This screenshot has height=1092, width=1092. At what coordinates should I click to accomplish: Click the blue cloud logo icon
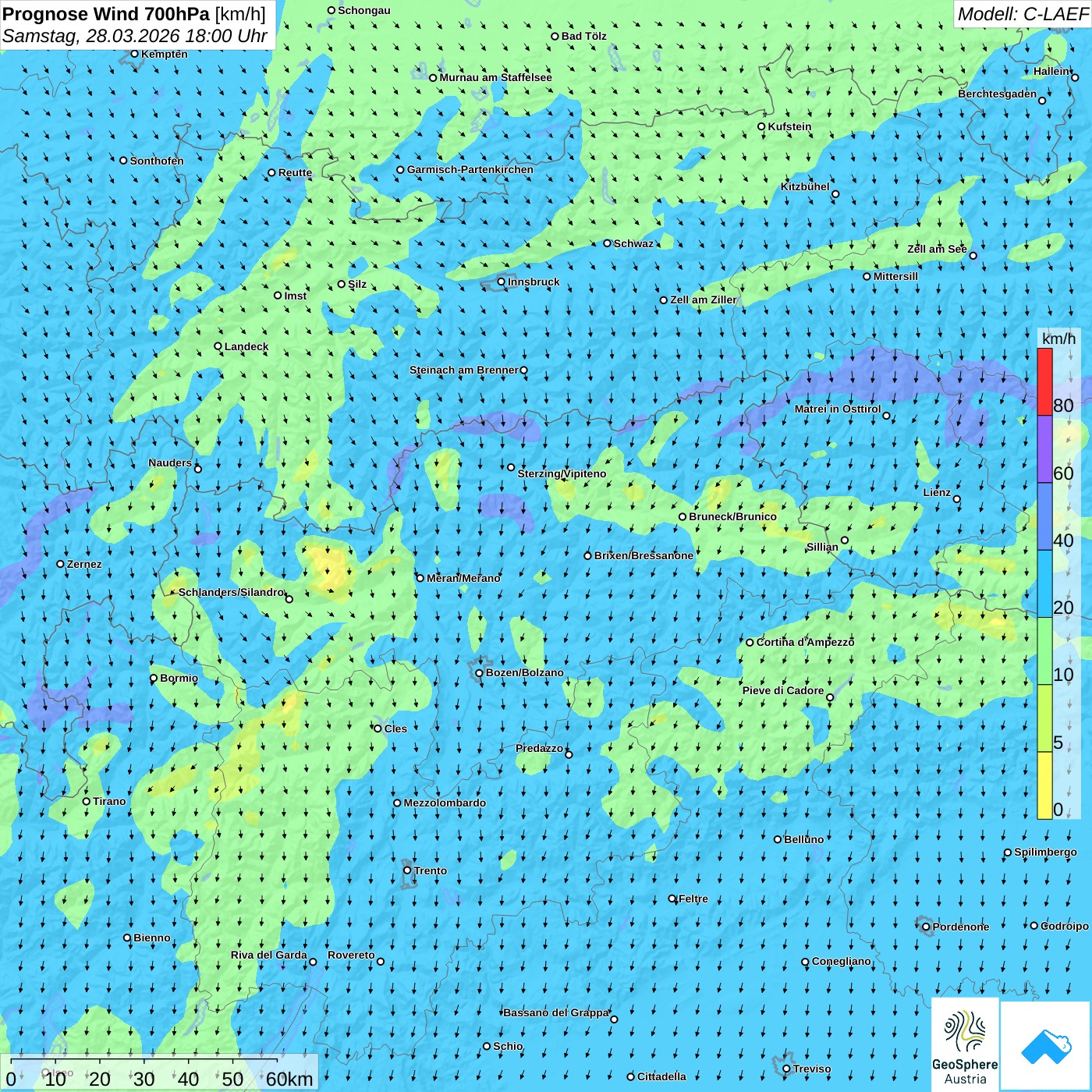coord(1046,1047)
